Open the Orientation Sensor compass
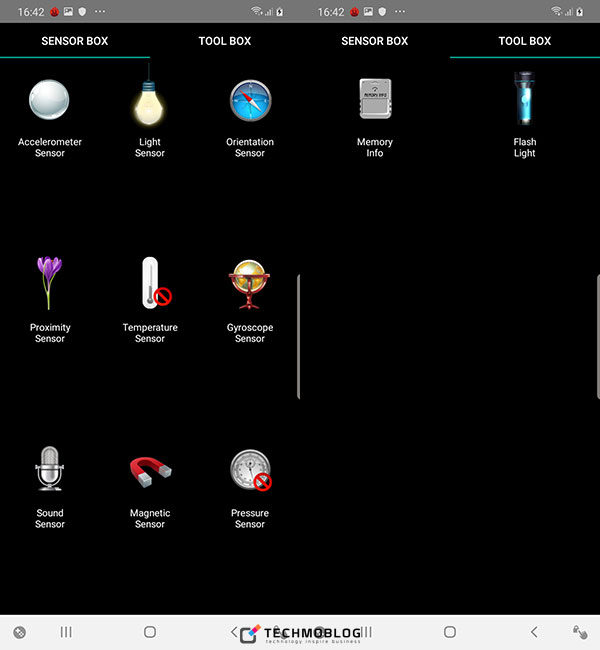Screen dimensions: 600x650 [249, 101]
